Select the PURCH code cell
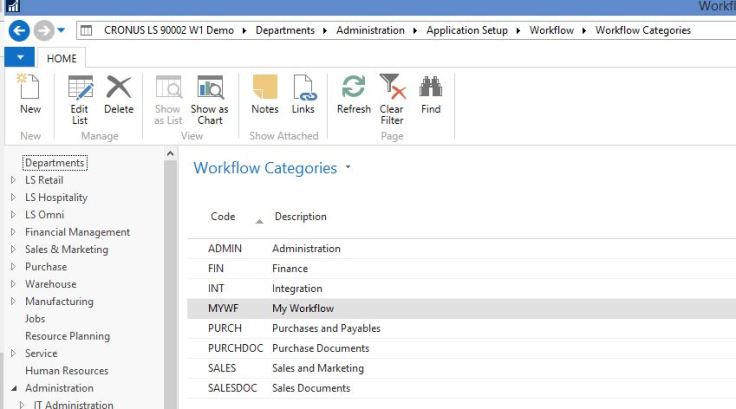 click(x=225, y=328)
